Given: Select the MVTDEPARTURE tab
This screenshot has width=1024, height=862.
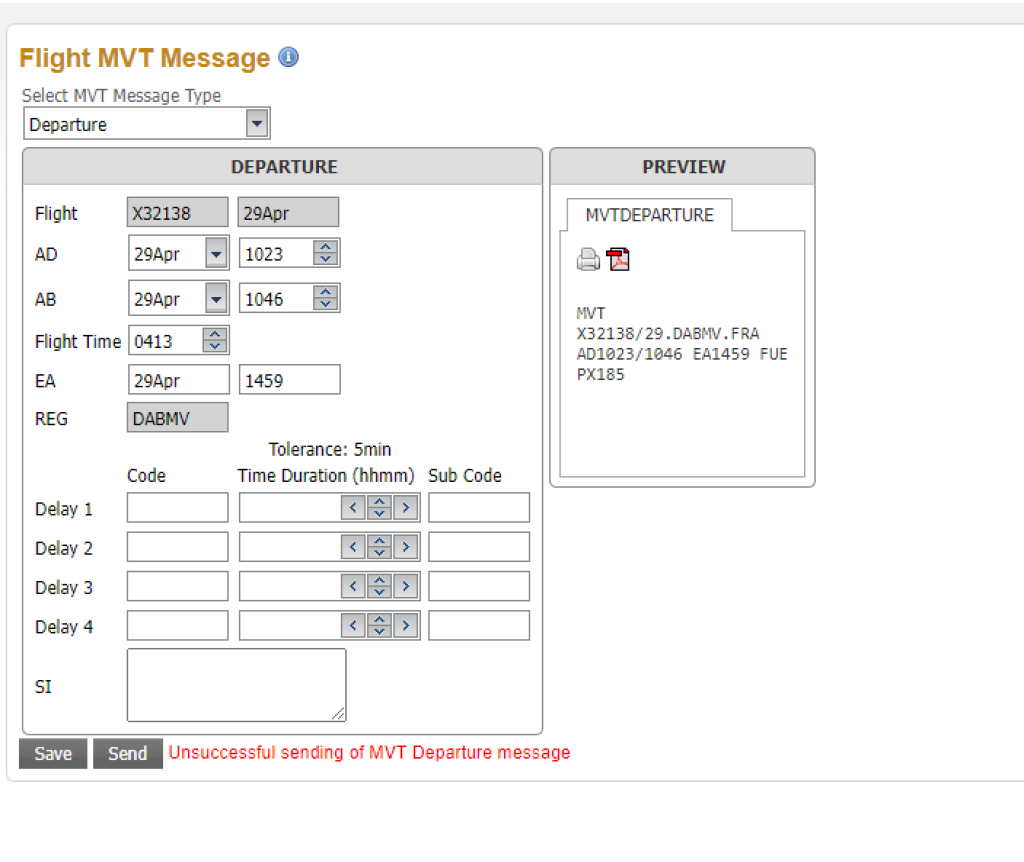Looking at the screenshot, I should 649,215.
